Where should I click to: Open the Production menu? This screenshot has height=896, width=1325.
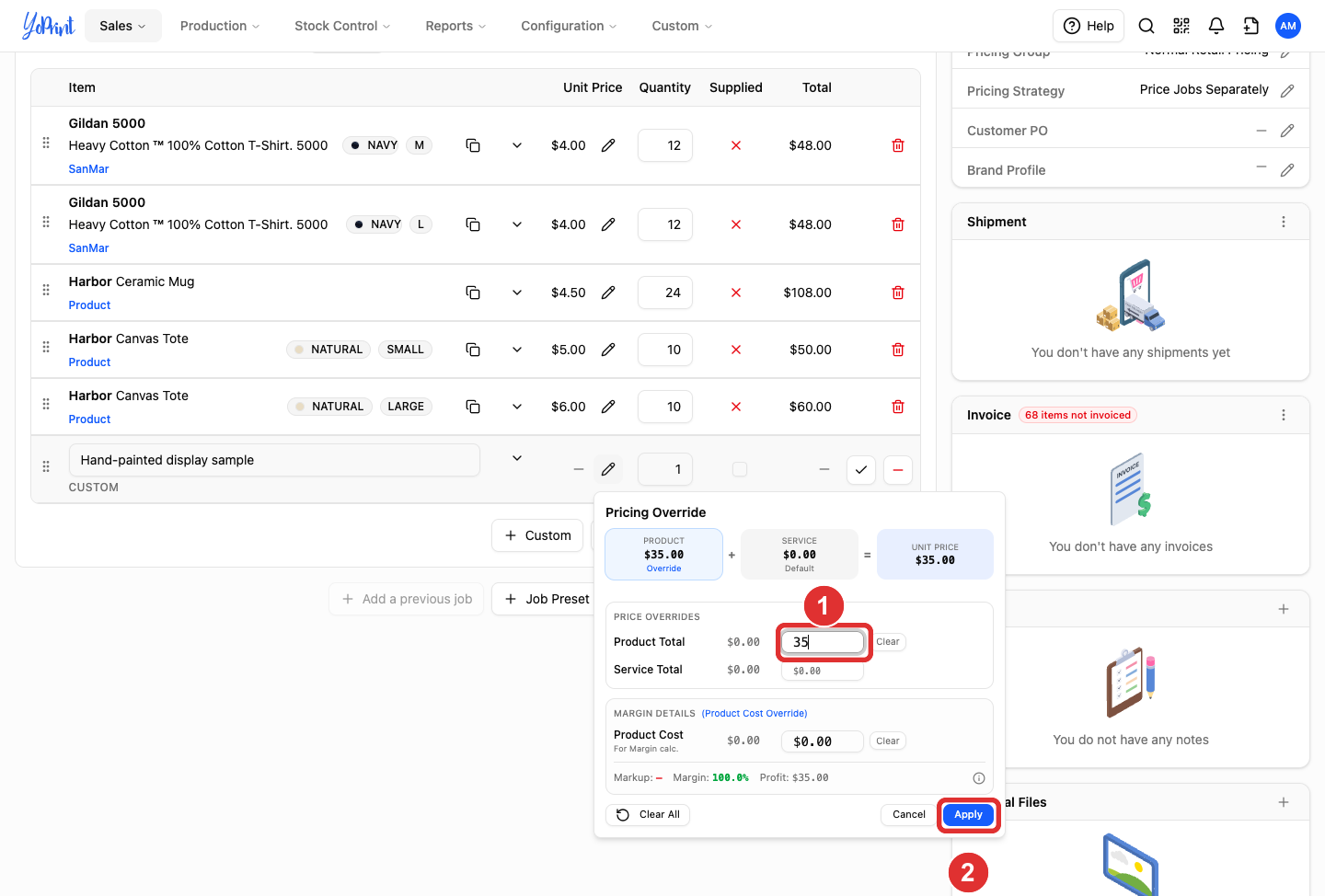(220, 26)
